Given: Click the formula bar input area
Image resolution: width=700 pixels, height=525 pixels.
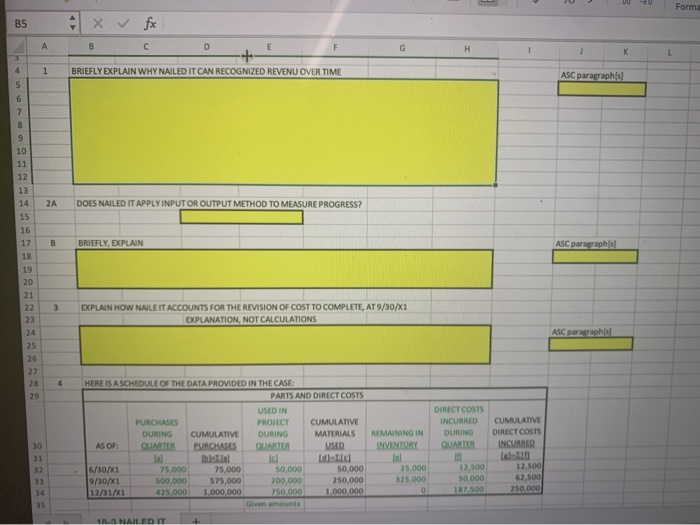Looking at the screenshot, I should coord(429,25).
